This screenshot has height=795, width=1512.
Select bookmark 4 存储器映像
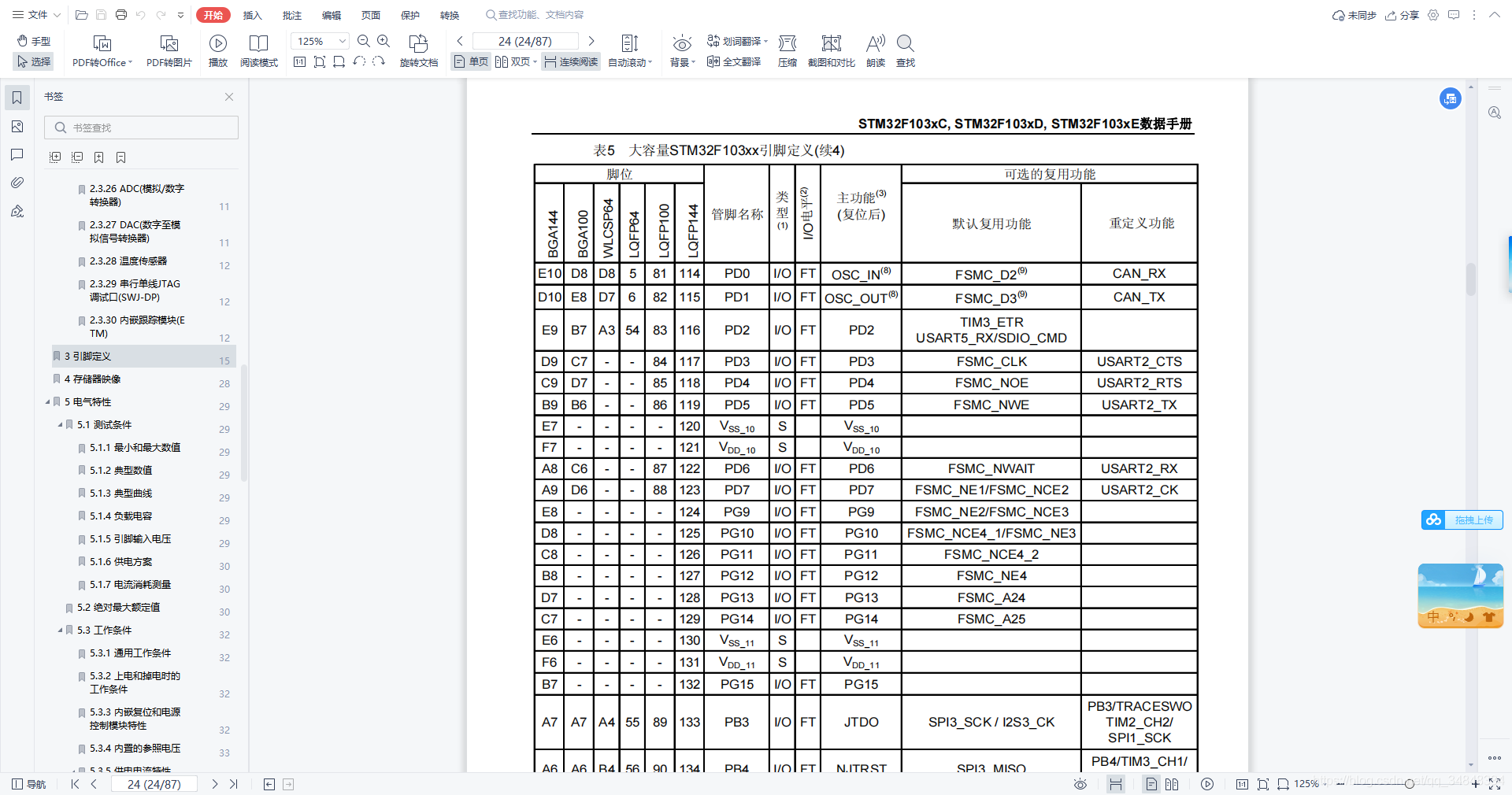click(92, 379)
